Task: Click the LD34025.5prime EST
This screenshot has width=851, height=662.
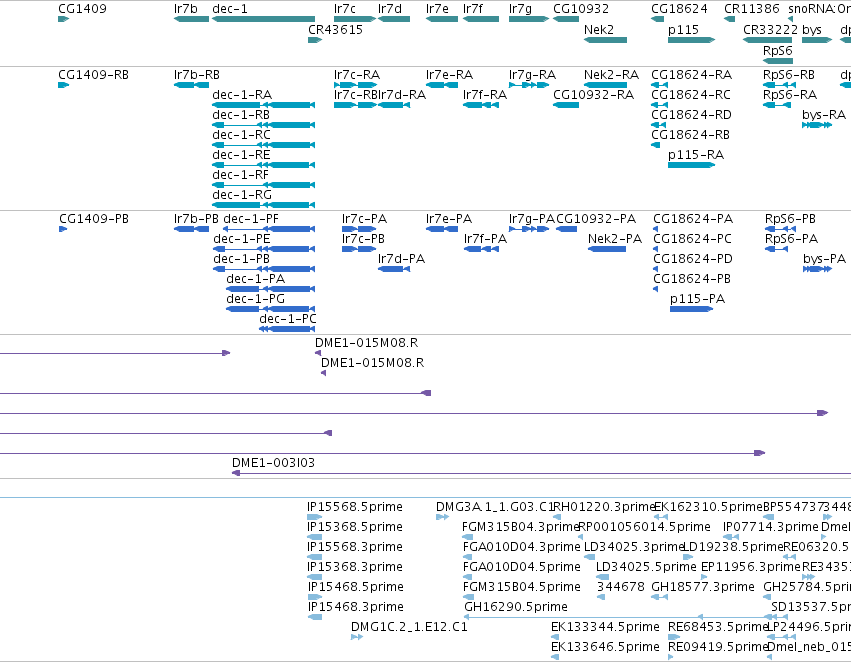Action: tap(602, 577)
